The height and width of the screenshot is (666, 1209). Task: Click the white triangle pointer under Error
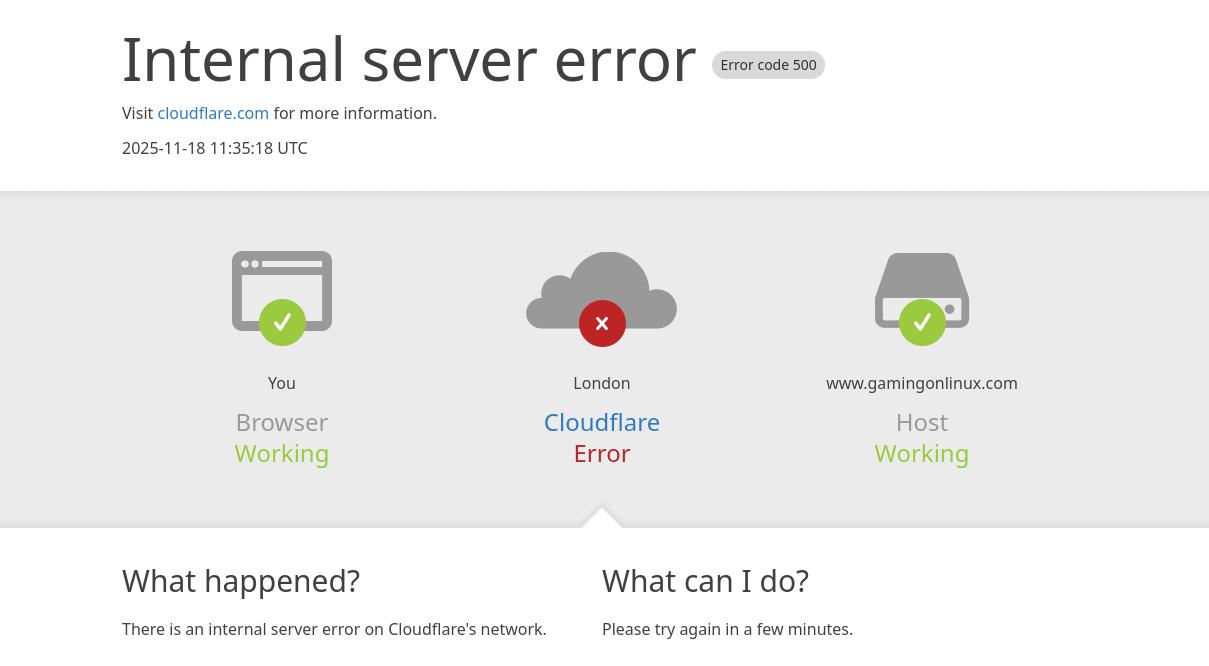click(x=602, y=518)
